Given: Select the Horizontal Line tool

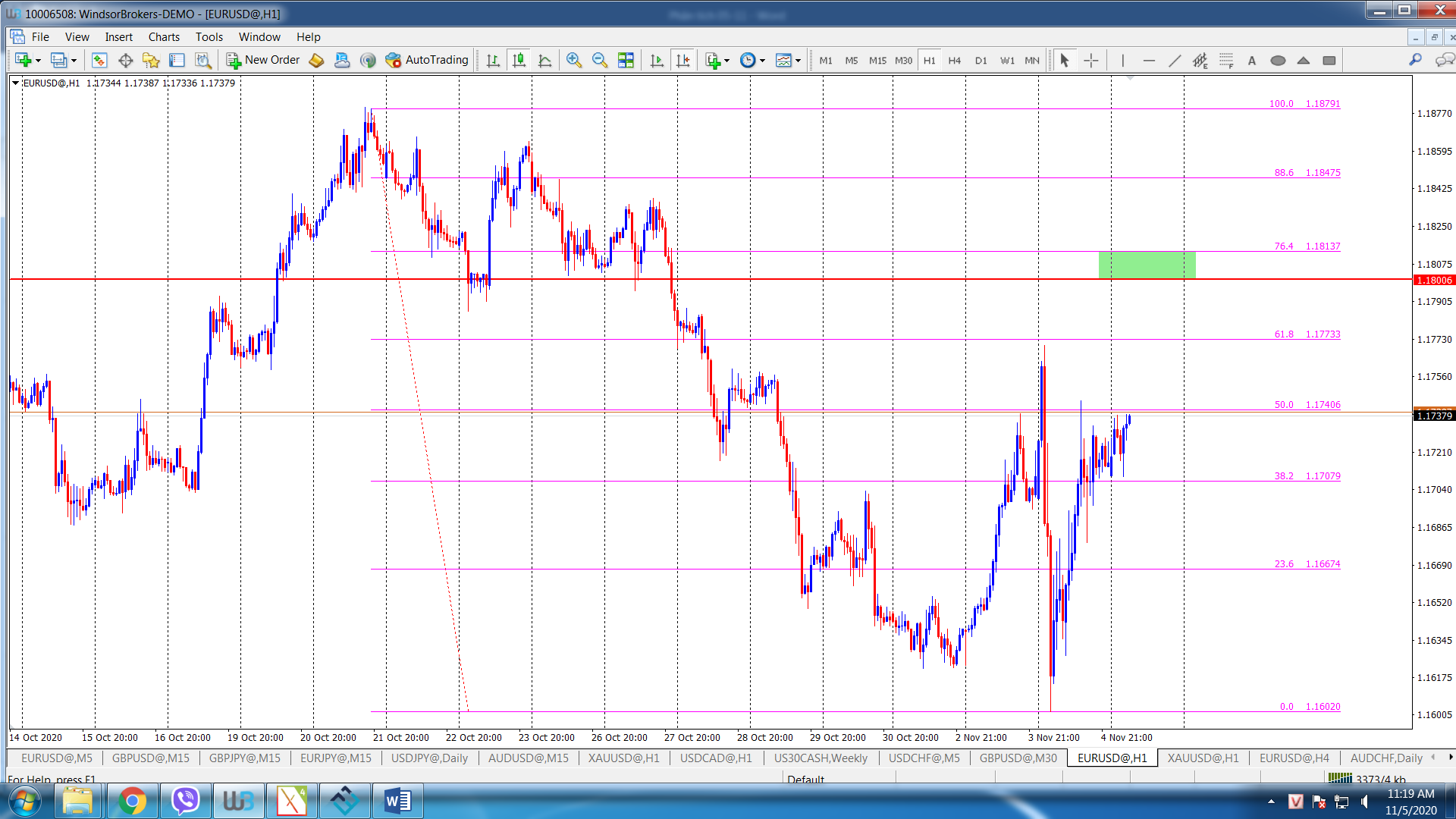Looking at the screenshot, I should pos(1149,61).
